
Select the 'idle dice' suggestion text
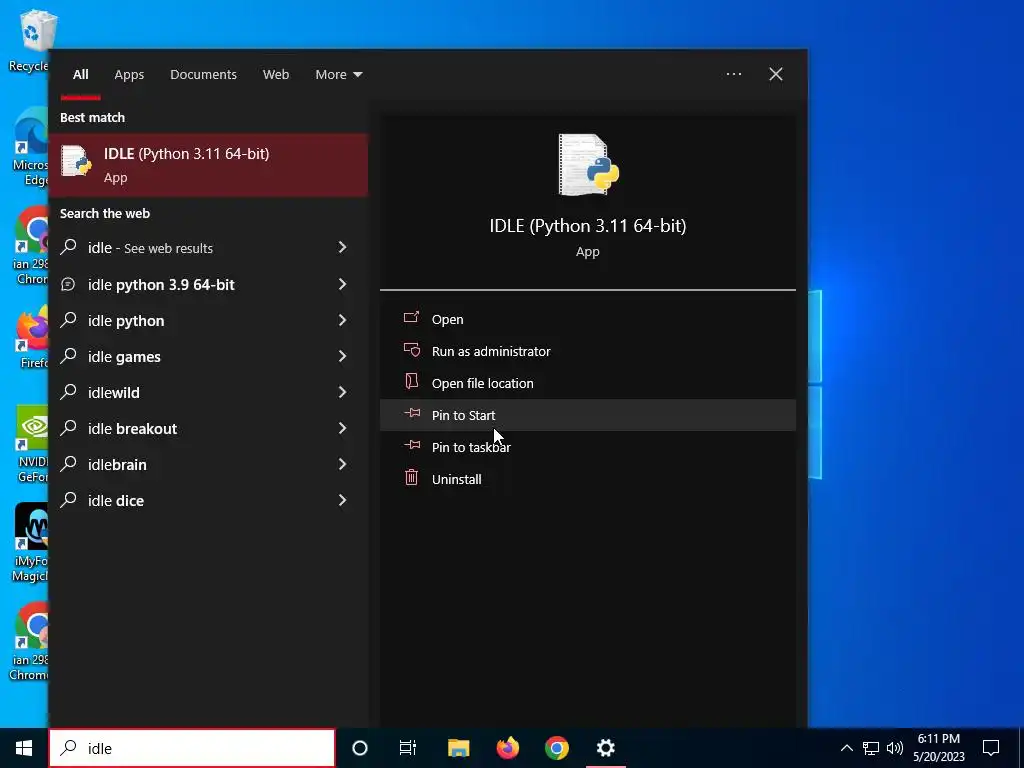point(116,500)
